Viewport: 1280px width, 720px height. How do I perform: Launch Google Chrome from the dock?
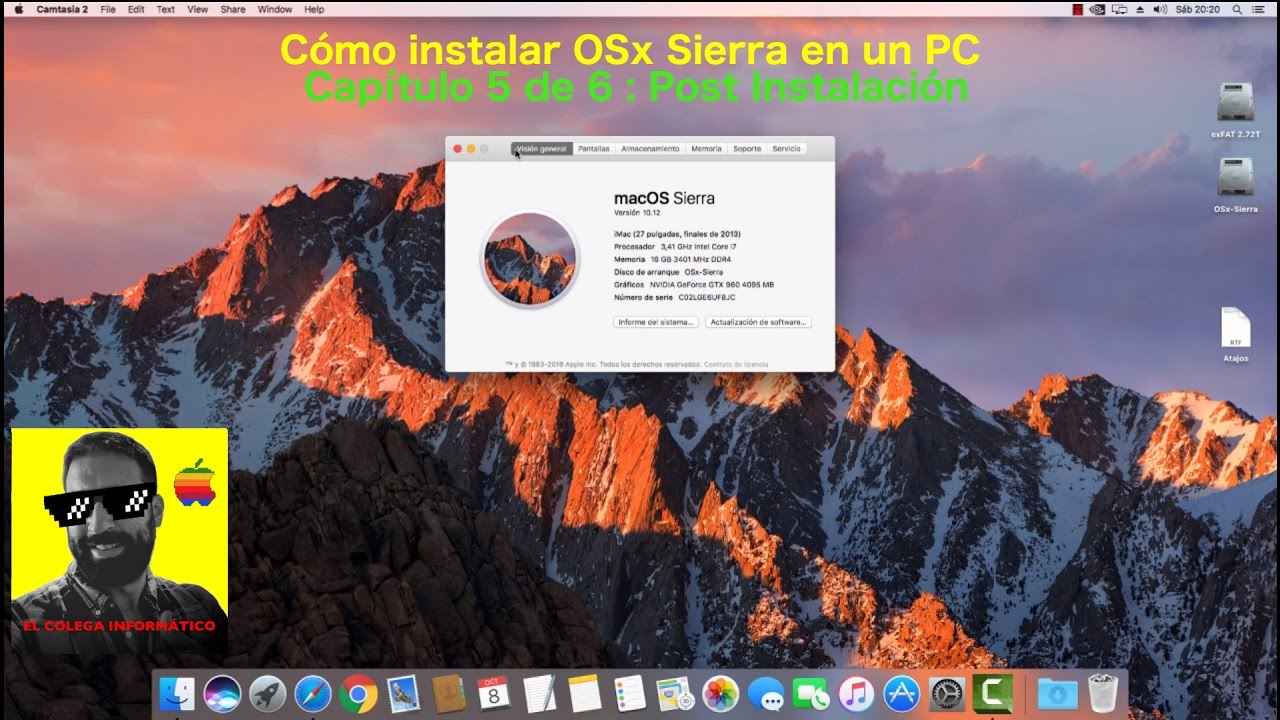tap(358, 694)
